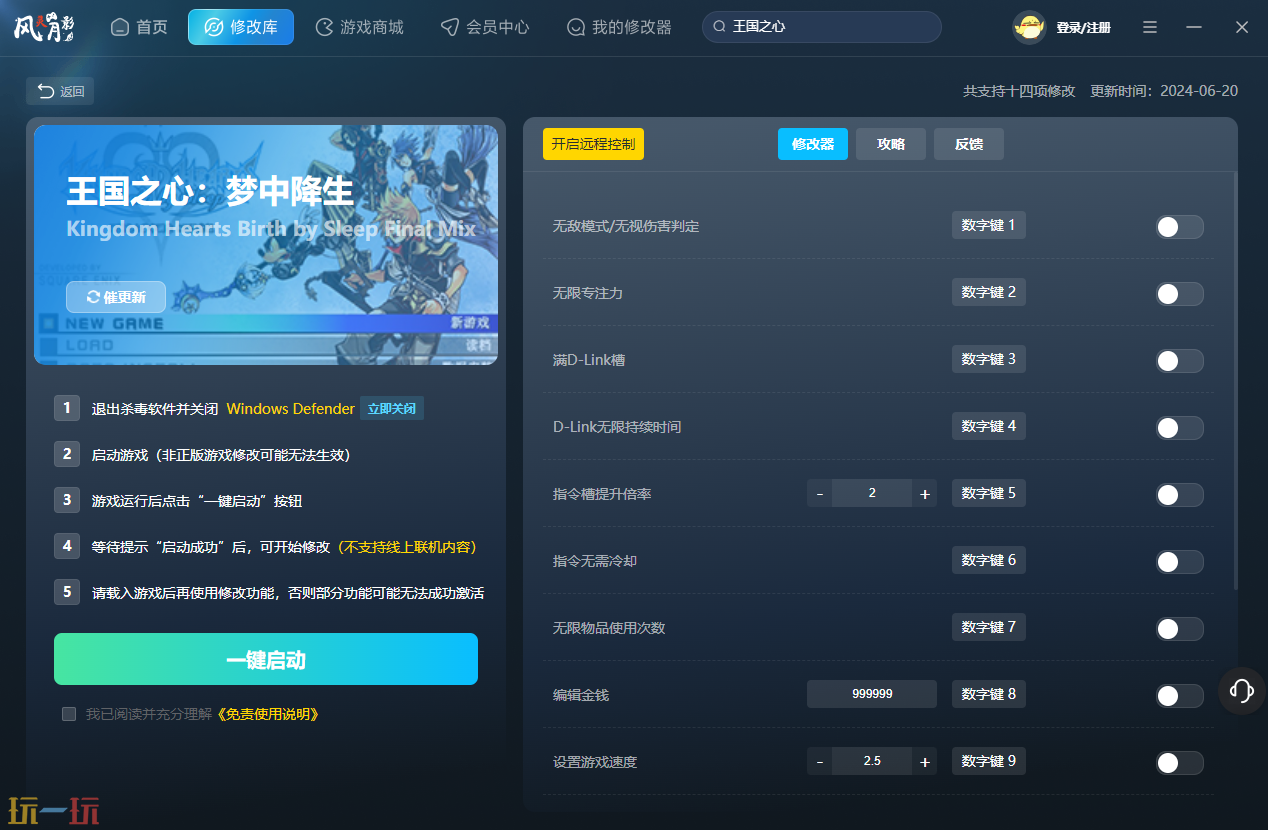Open customer service headset icon

click(1242, 690)
